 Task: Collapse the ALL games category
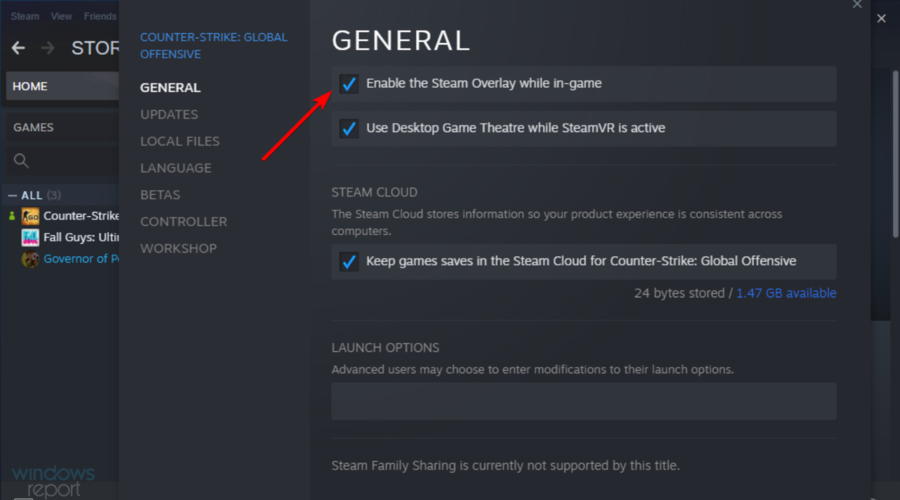click(x=12, y=195)
